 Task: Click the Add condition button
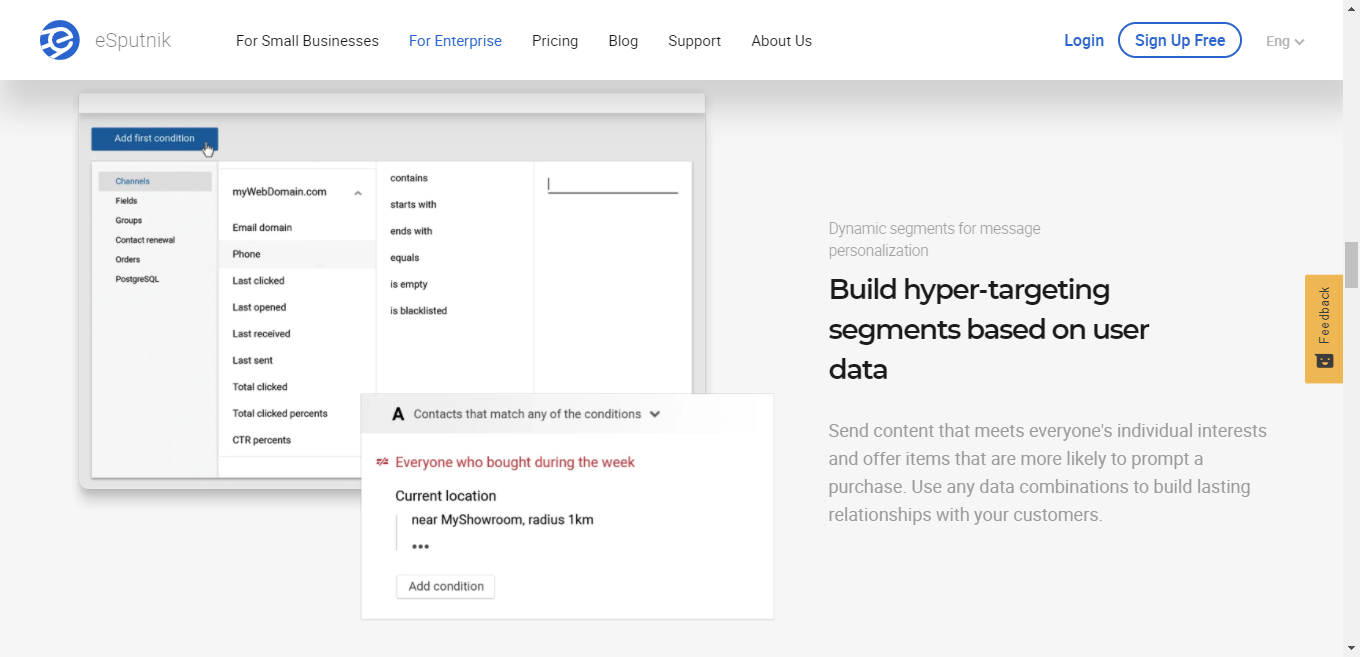[x=446, y=586]
